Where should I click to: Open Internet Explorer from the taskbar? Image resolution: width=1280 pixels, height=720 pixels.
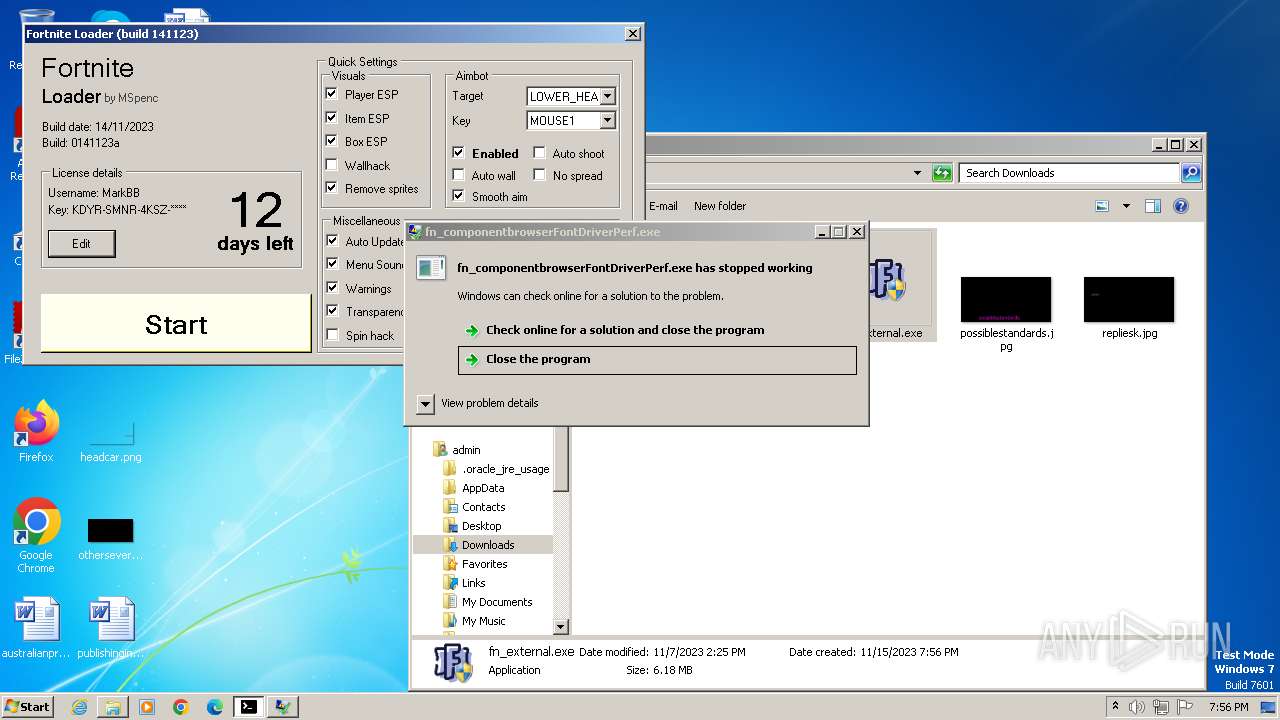pyautogui.click(x=79, y=707)
